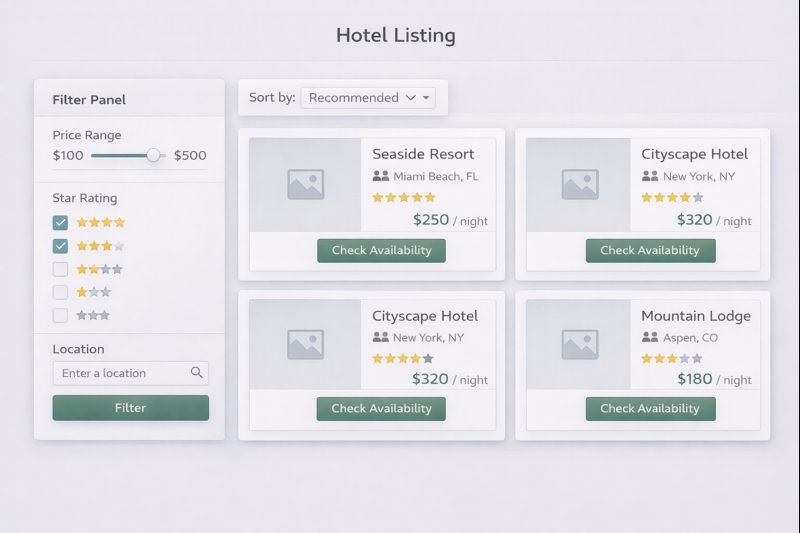Check the one gold star rating checkbox
This screenshot has width=800, height=533.
60,292
